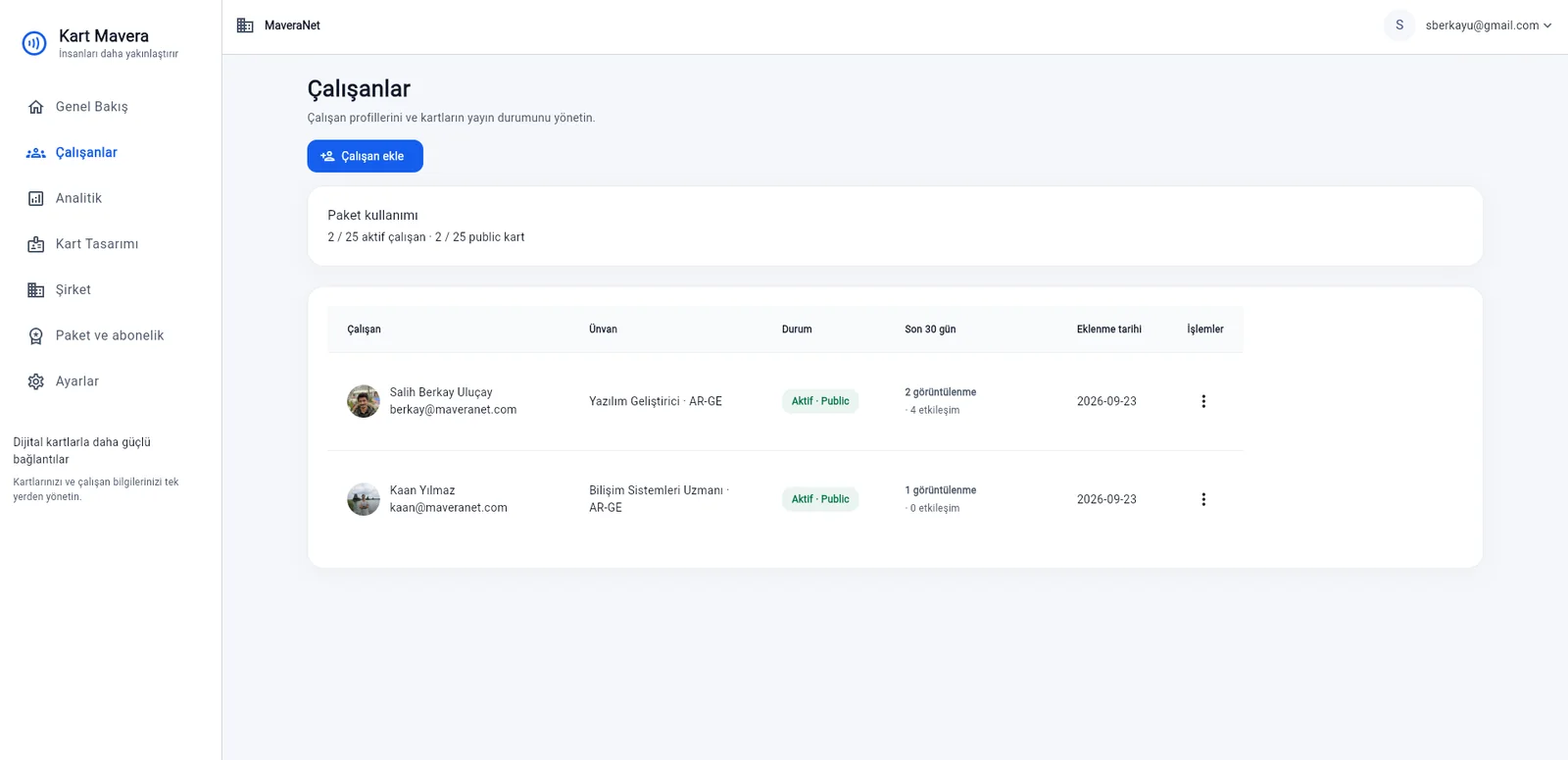Click the Ünvan column header
Screen dimensions: 1568x760
[x=603, y=329]
